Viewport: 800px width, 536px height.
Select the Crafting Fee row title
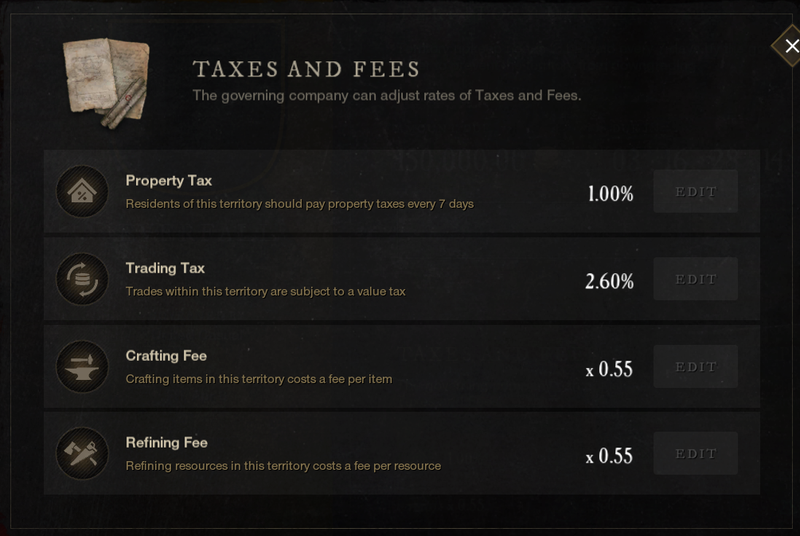pos(166,355)
